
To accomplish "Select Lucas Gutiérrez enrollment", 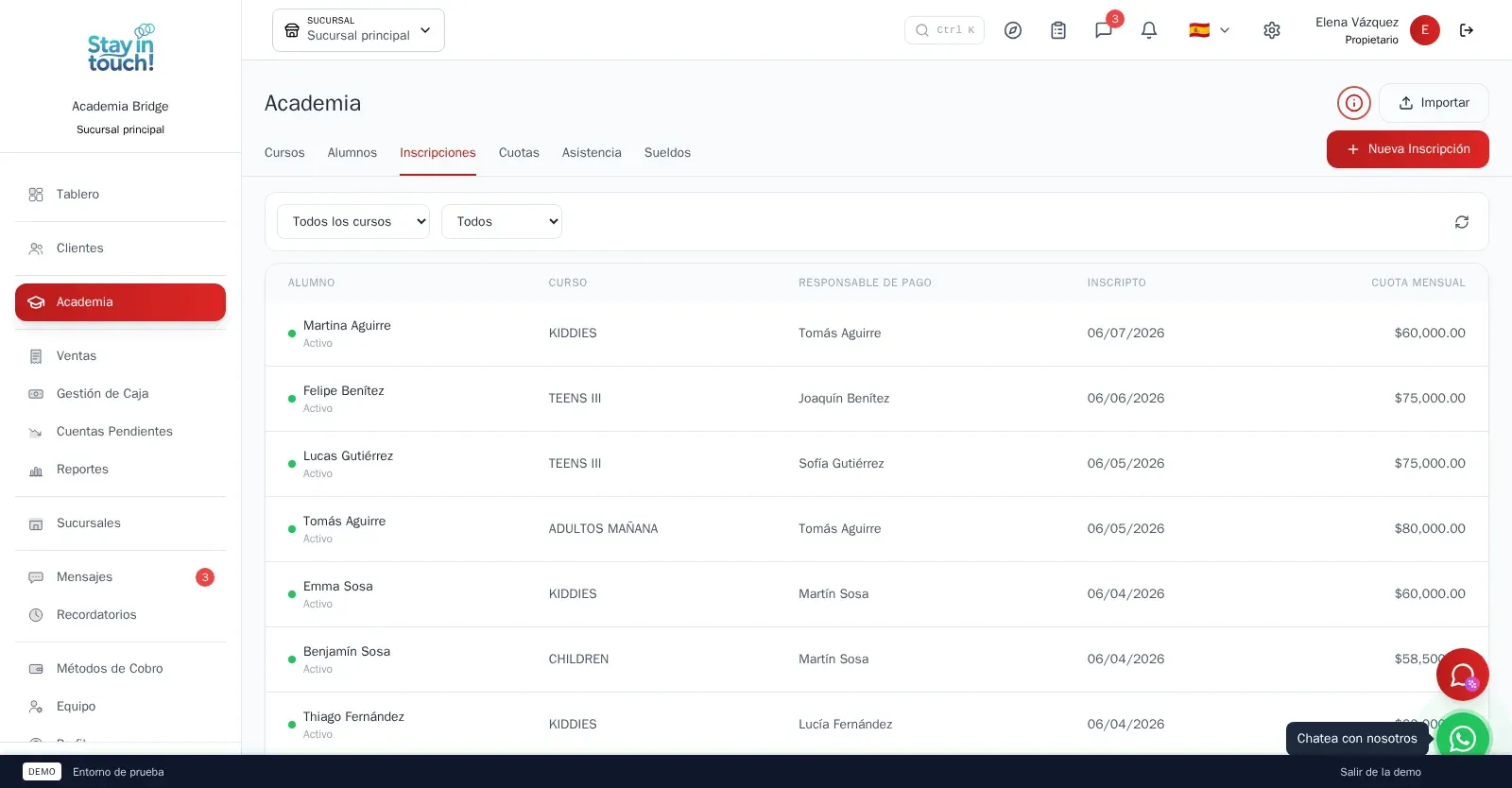I will click(877, 464).
